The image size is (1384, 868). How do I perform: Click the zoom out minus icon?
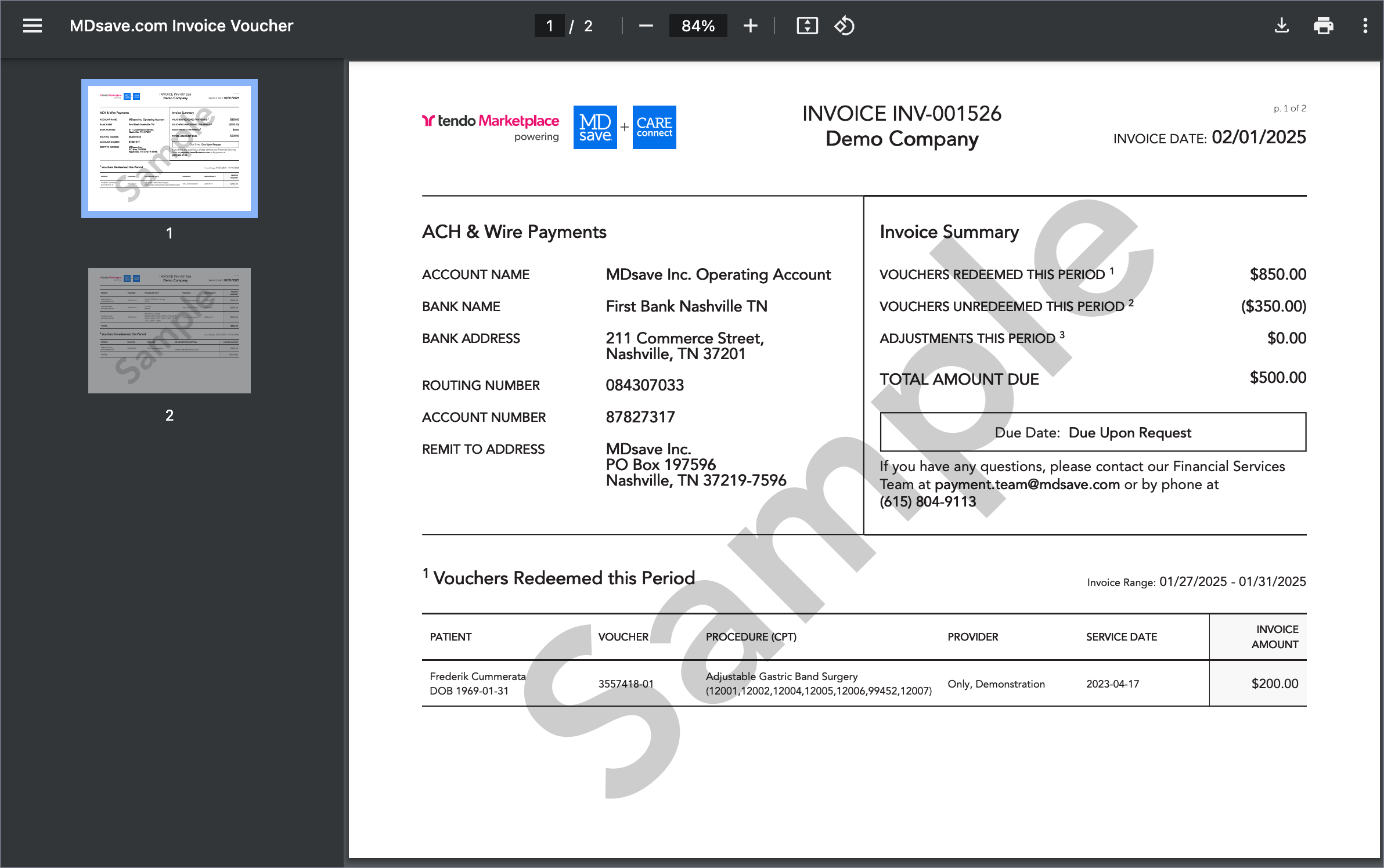pyautogui.click(x=646, y=26)
